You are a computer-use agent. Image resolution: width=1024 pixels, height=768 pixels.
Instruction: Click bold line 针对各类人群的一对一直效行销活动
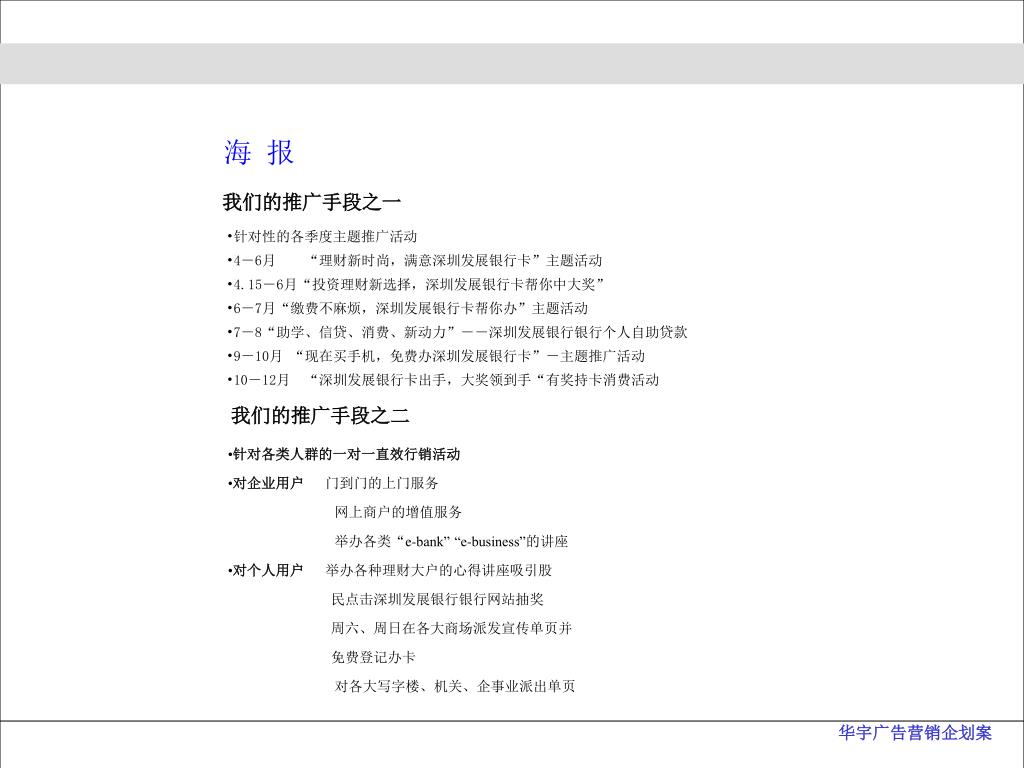(344, 455)
